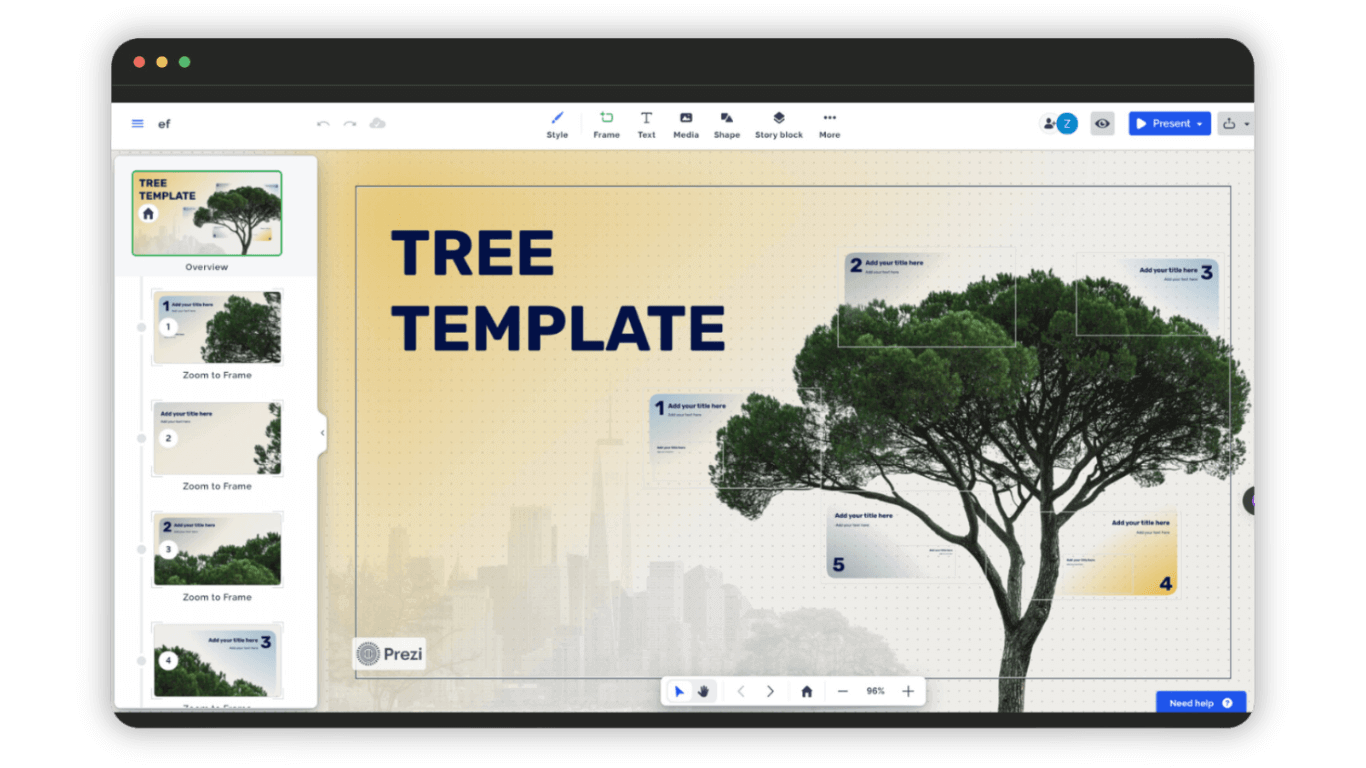This screenshot has height=768, width=1366.
Task: Collapse the left slide panel chevron
Action: [321, 433]
